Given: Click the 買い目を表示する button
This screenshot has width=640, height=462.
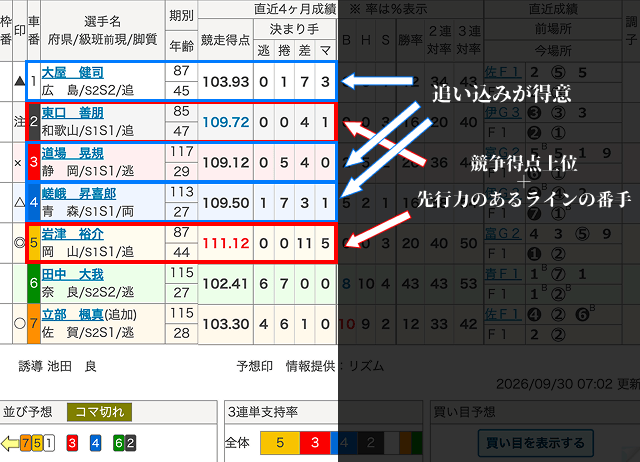Looking at the screenshot, I should [x=535, y=443].
